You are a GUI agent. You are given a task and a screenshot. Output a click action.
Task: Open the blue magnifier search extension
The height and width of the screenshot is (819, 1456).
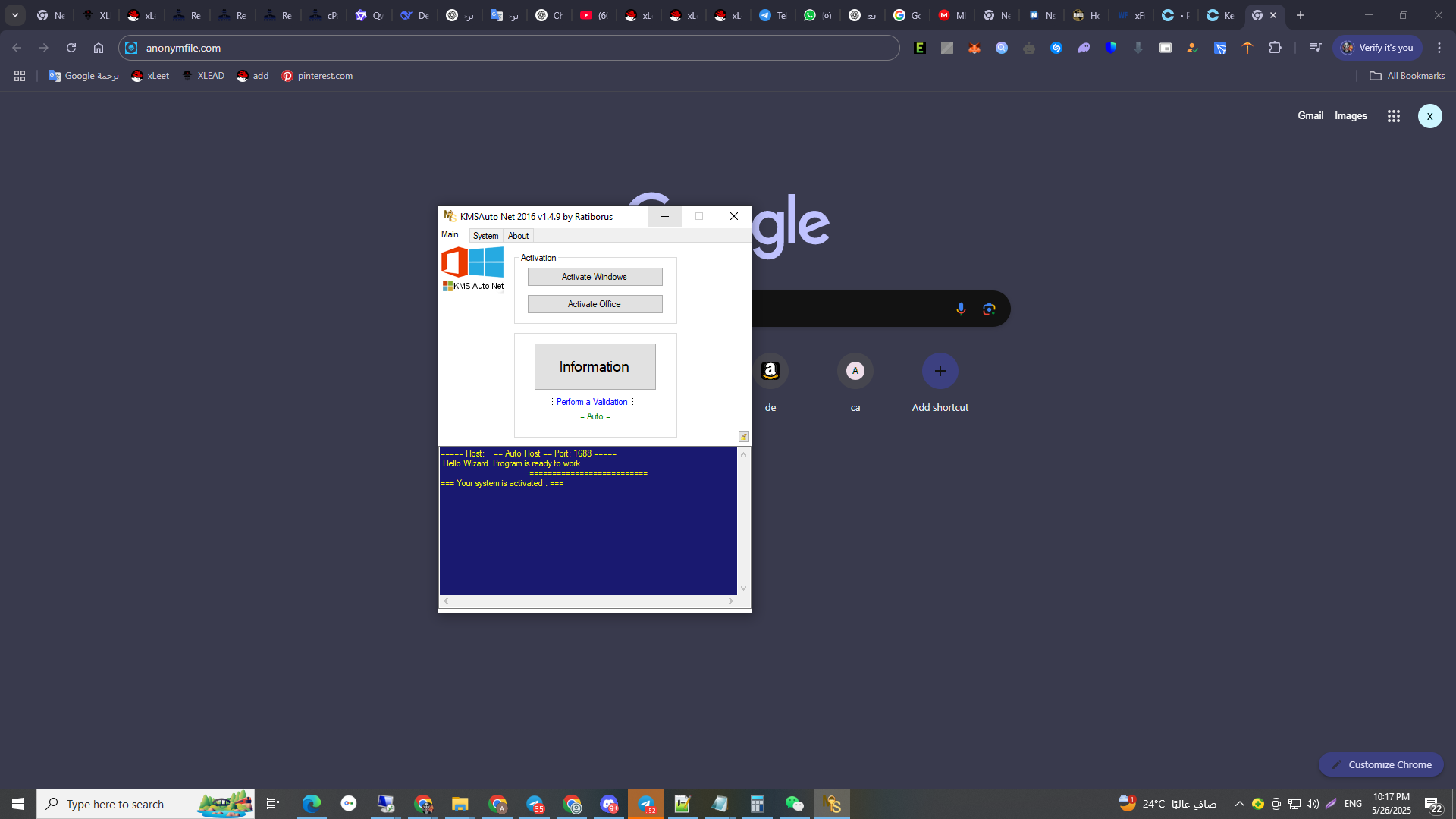click(1002, 48)
